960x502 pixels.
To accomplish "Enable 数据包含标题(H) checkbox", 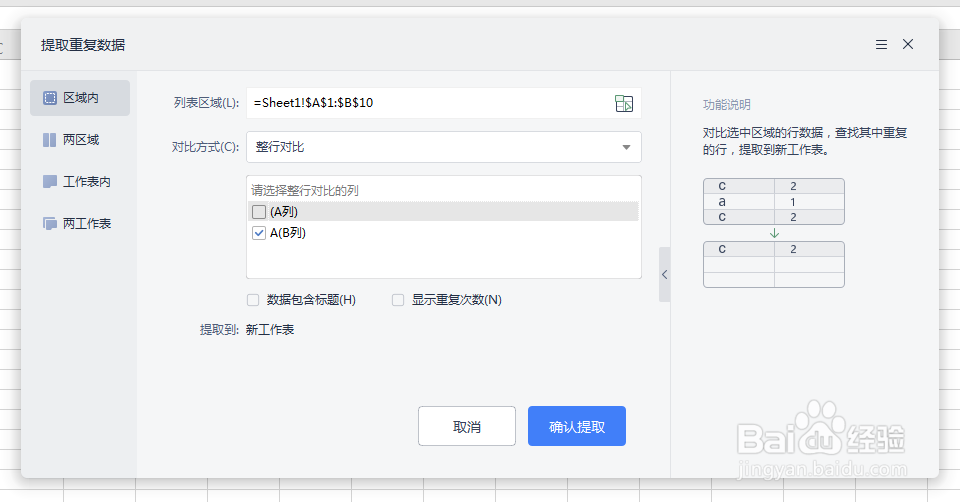I will tap(253, 300).
